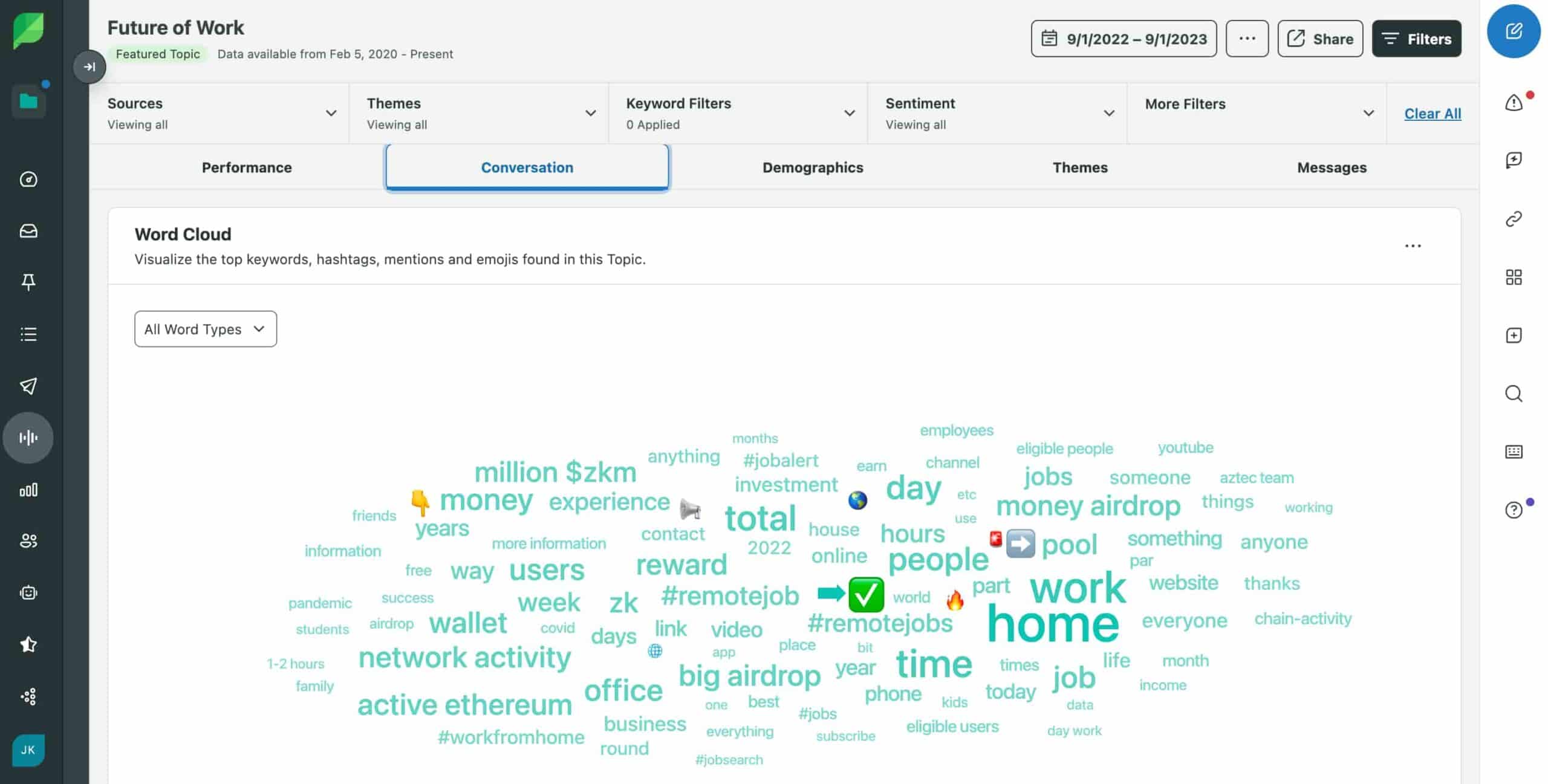Open the notifications alert icon with red dot
This screenshot has width=1548, height=784.
click(x=1514, y=103)
